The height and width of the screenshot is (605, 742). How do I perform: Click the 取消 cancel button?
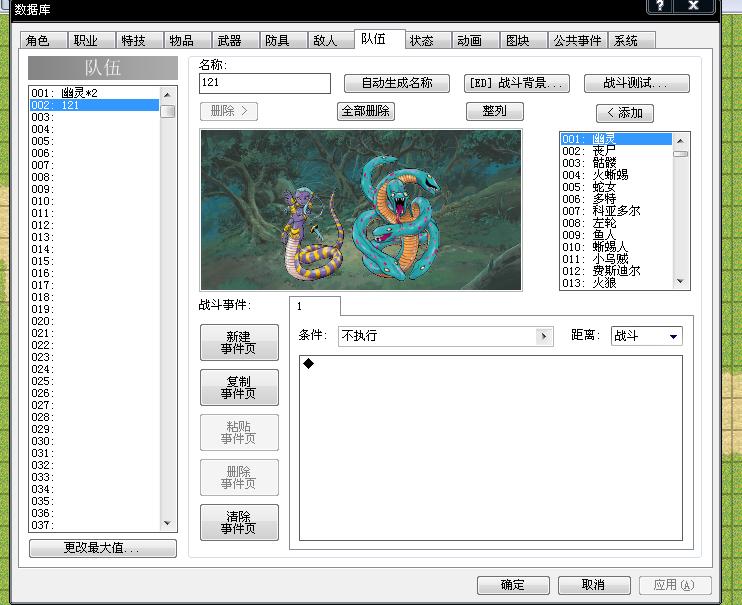594,585
